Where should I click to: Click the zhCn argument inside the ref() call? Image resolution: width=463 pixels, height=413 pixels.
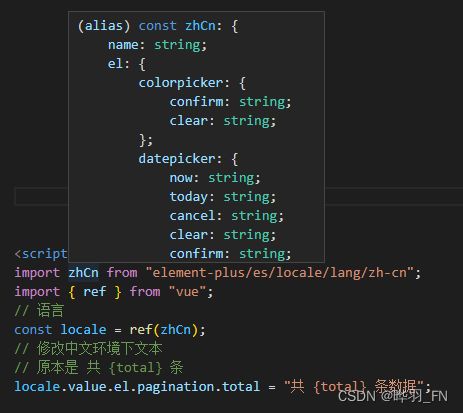pyautogui.click(x=176, y=330)
